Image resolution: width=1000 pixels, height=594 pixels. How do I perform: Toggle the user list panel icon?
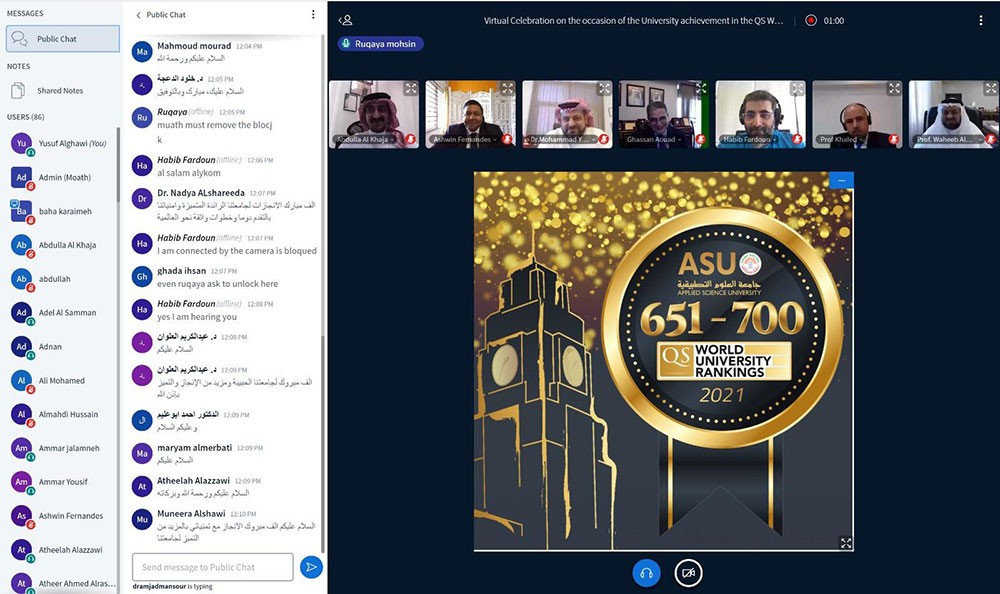tap(346, 20)
